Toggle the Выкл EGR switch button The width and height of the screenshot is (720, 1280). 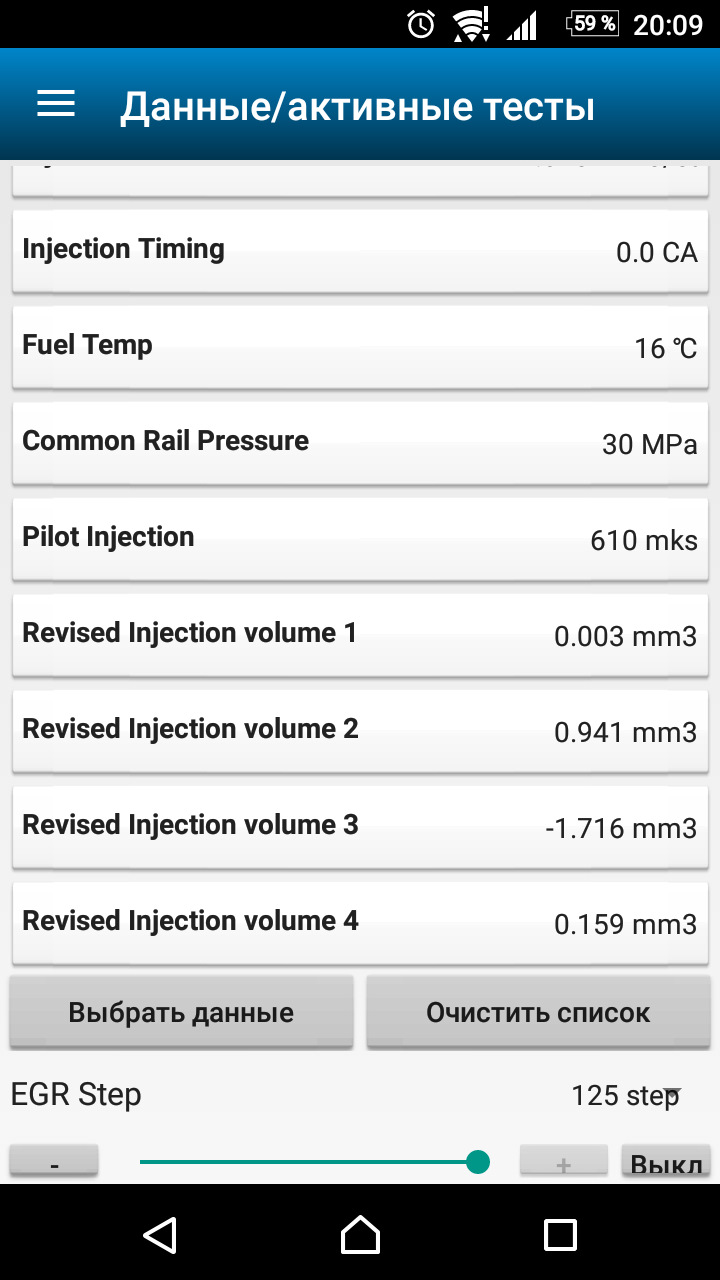click(665, 1163)
